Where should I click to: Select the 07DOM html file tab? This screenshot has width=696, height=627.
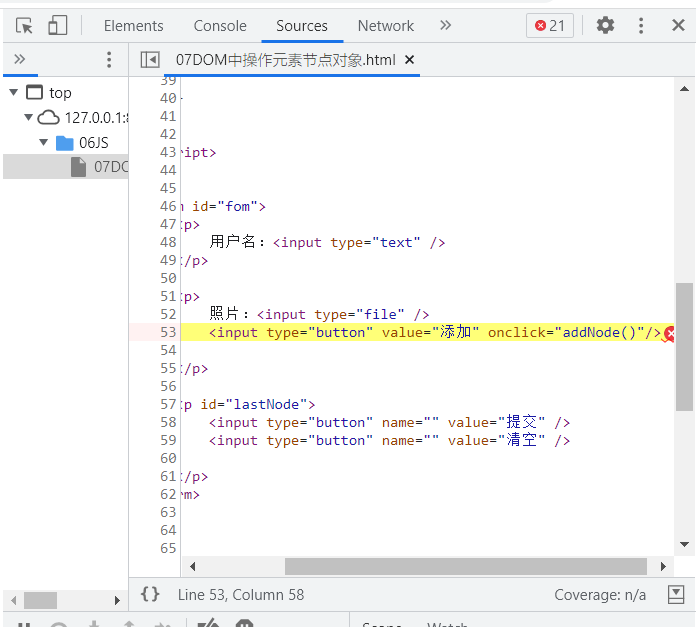pos(285,59)
